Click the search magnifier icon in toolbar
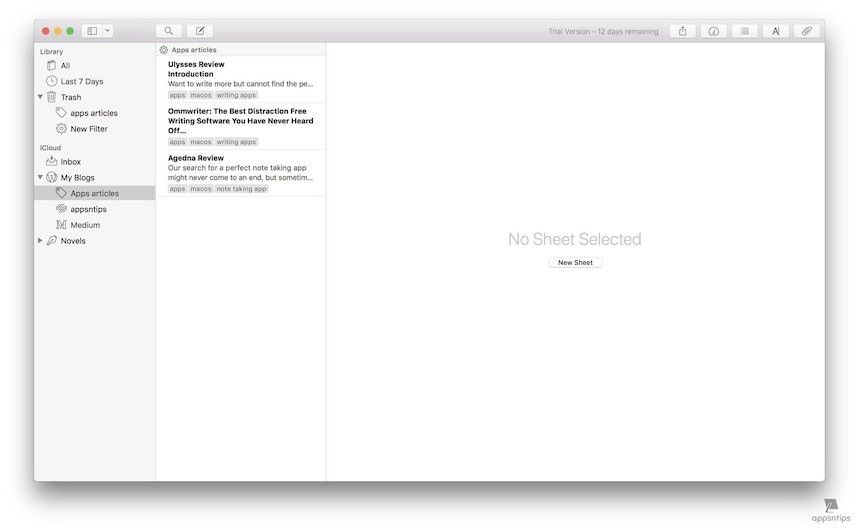Screen dimensions: 859x530 pyautogui.click(x=169, y=31)
